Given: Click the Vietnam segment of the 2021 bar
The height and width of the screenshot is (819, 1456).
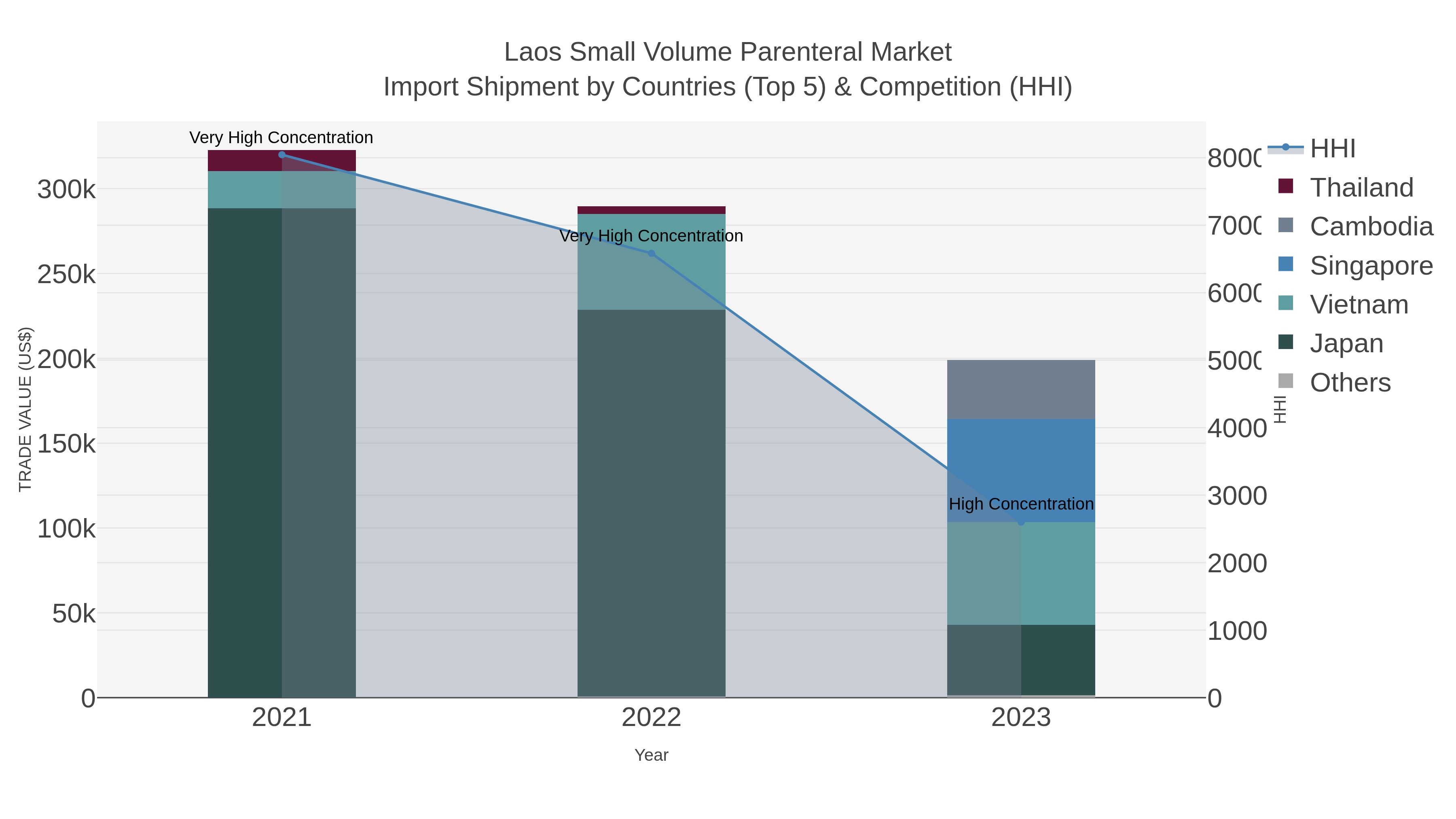Looking at the screenshot, I should pos(282,190).
